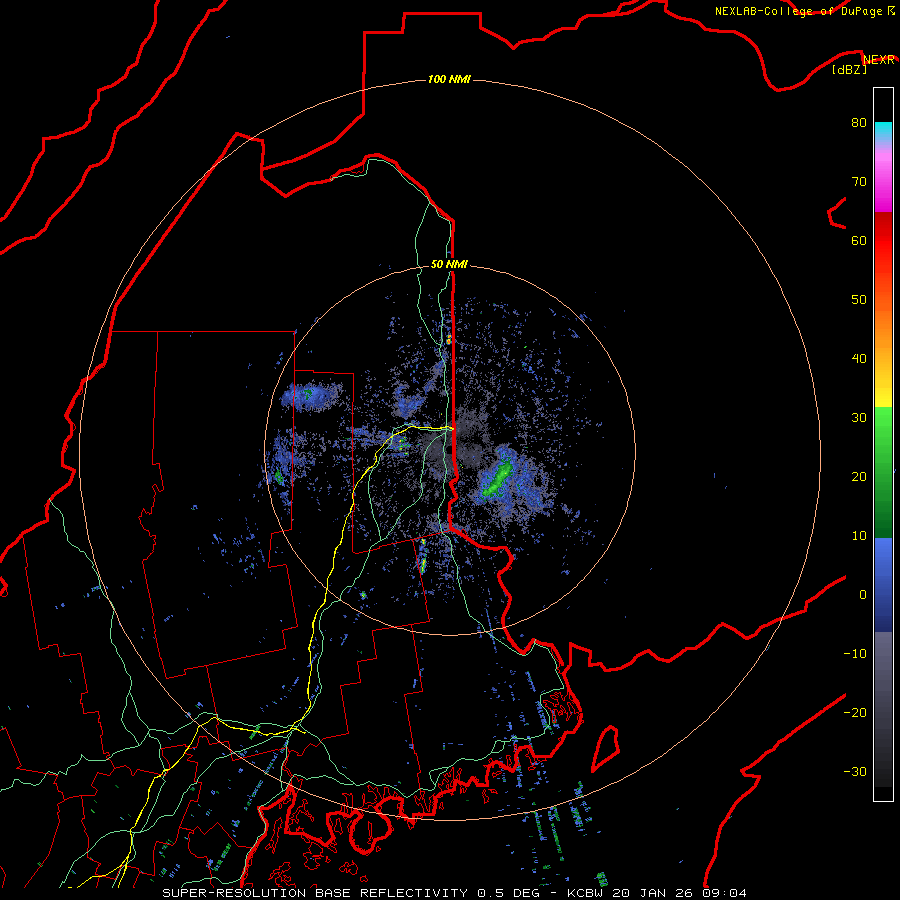The height and width of the screenshot is (900, 900).
Task: Click the dBZ units label above the scale
Action: (849, 69)
